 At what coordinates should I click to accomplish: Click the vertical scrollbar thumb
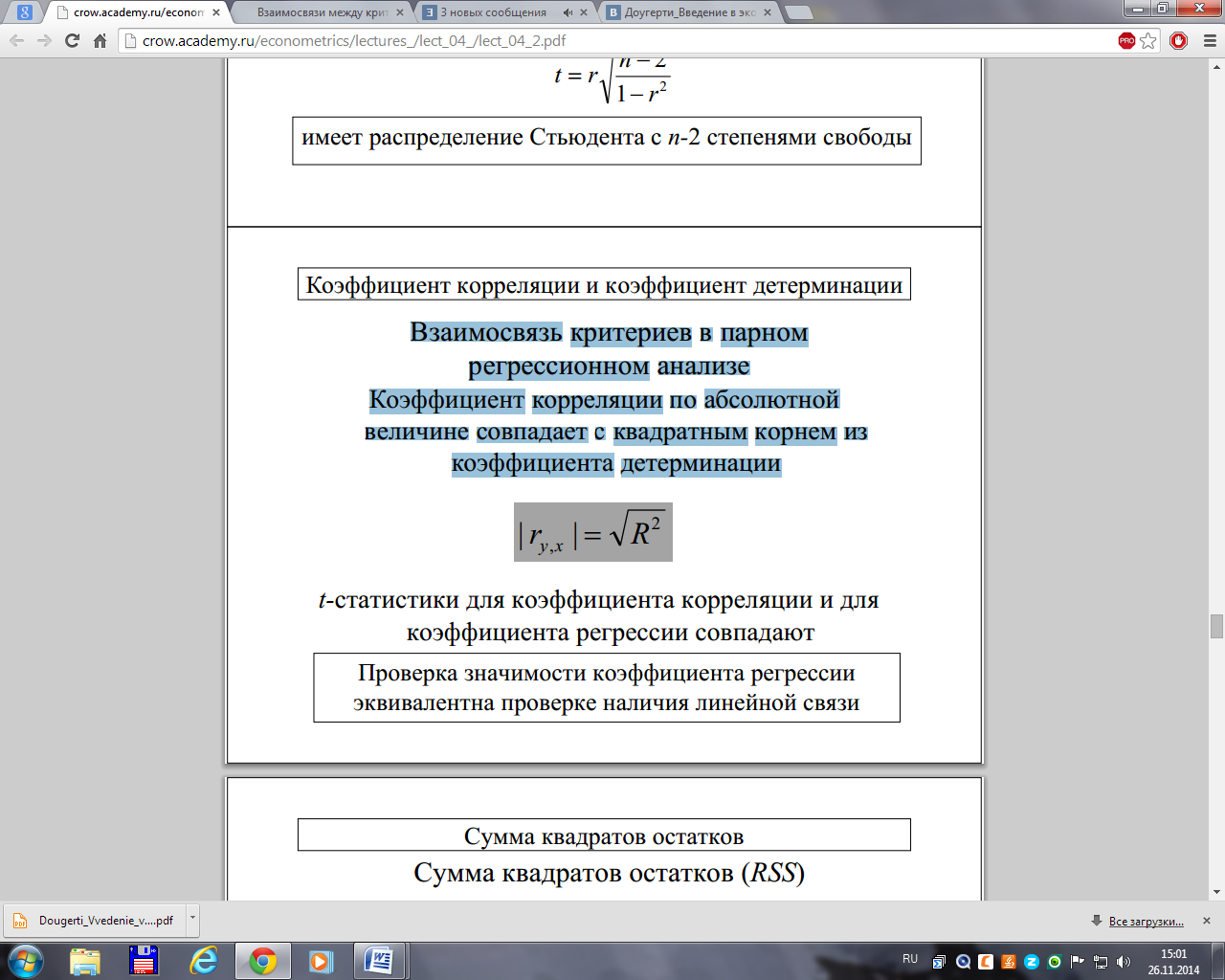[x=1216, y=626]
